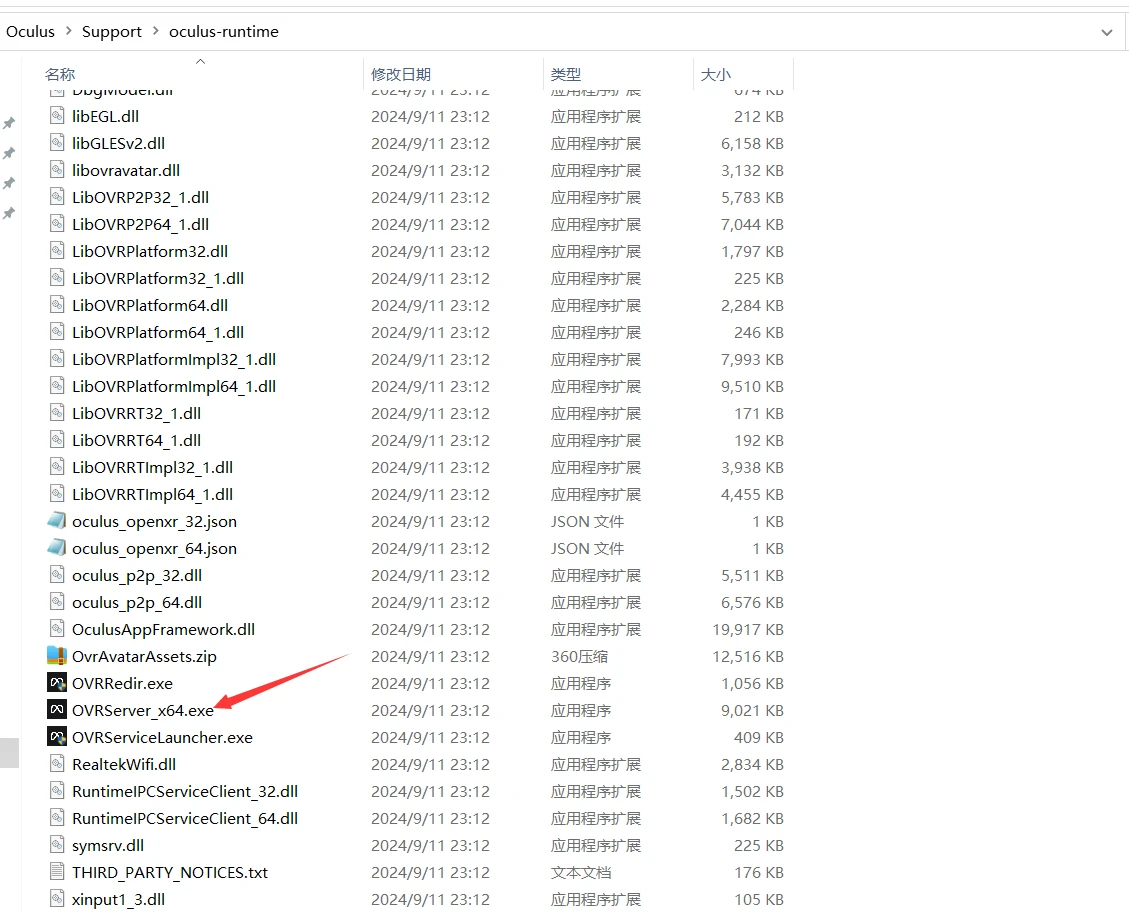Click the libGLESv2.dll file icon

click(x=57, y=143)
